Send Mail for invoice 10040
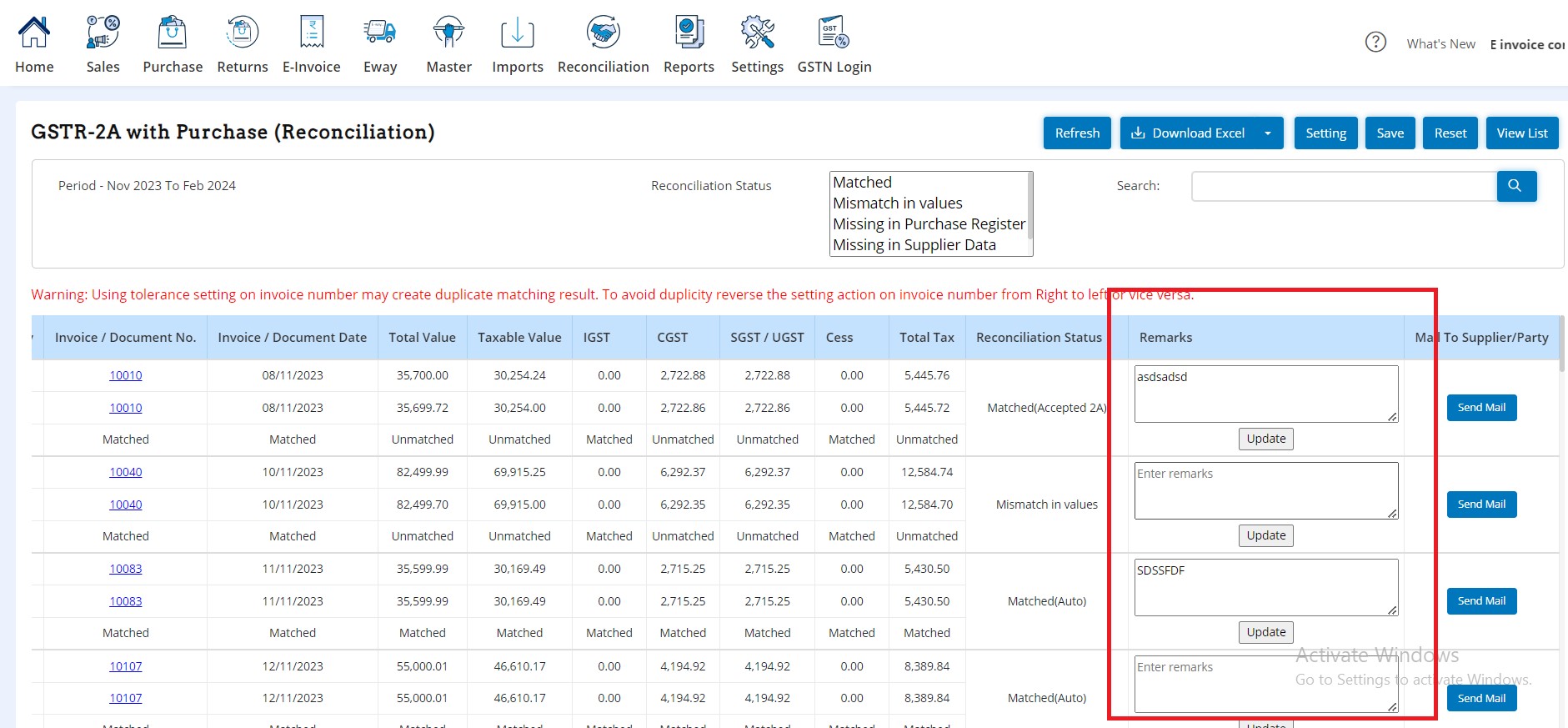1568x728 pixels. click(x=1481, y=505)
